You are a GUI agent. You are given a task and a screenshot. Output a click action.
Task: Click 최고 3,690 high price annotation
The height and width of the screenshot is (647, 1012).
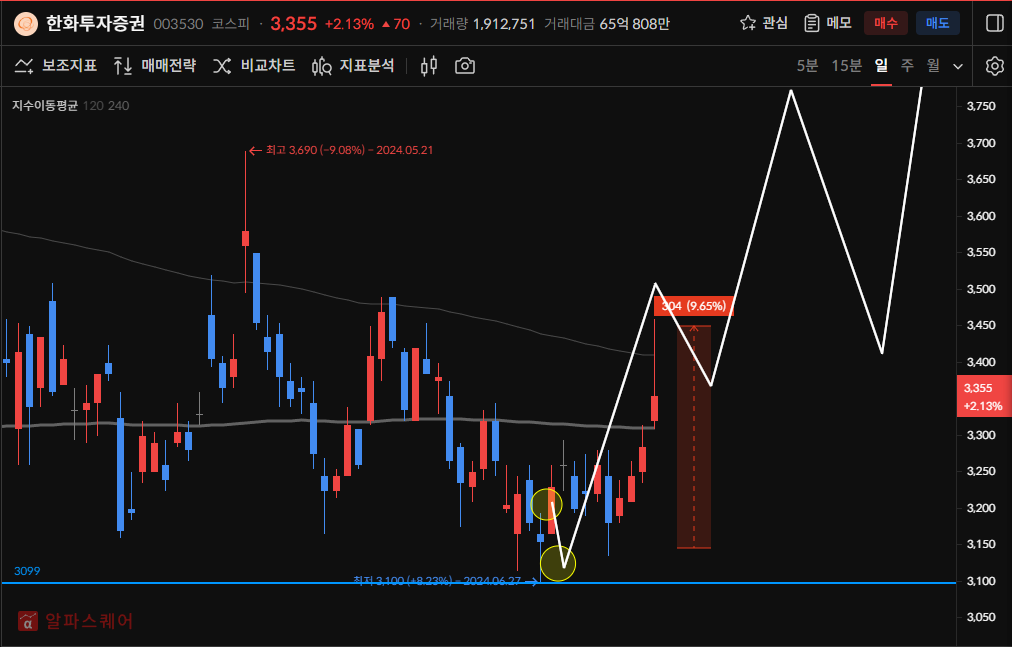point(341,150)
